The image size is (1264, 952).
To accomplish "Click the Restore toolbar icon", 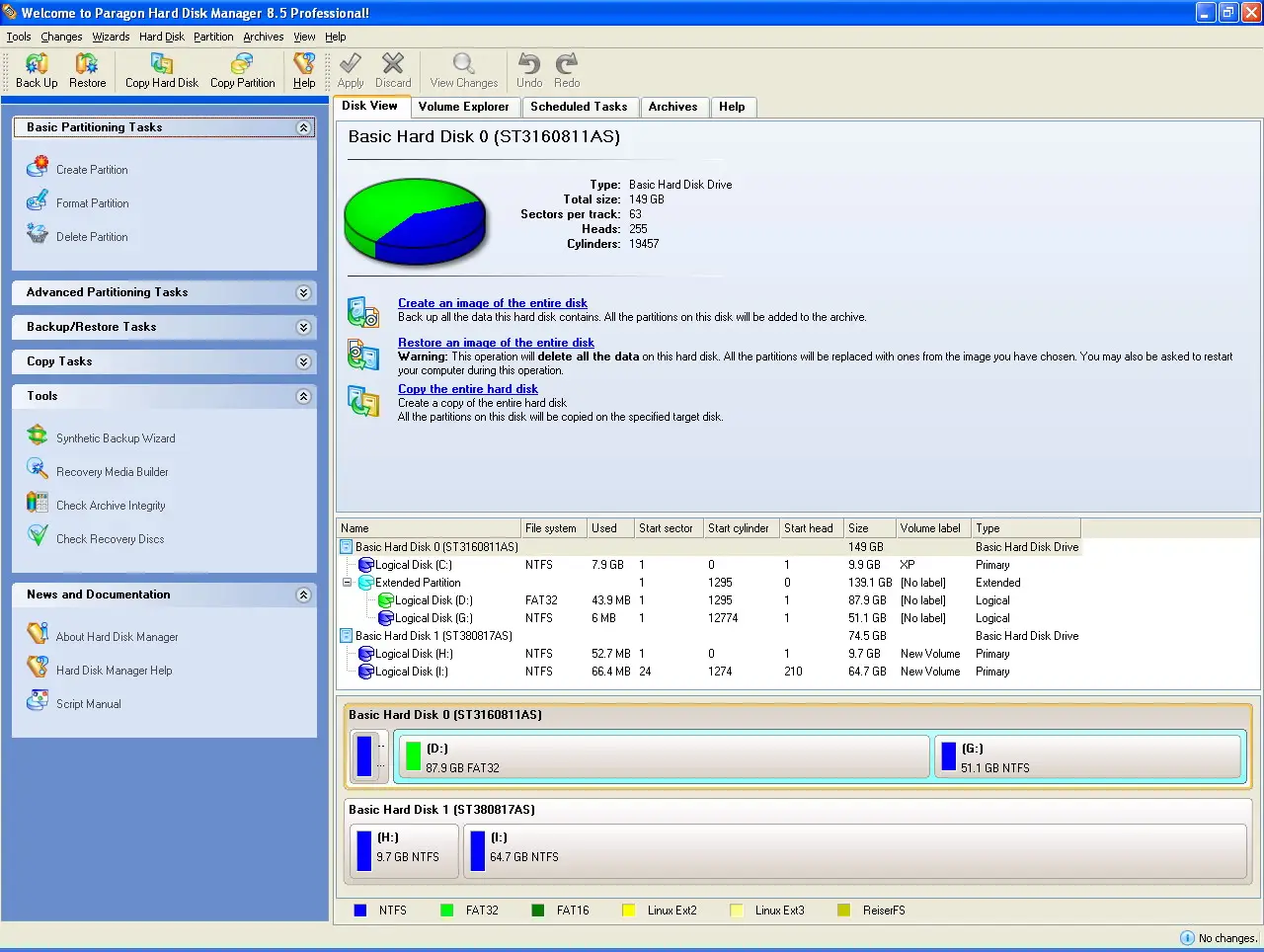I will [x=87, y=64].
